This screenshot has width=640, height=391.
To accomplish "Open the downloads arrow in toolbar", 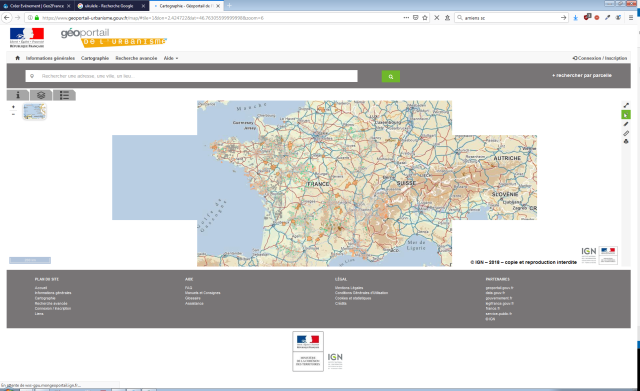I will (576, 18).
